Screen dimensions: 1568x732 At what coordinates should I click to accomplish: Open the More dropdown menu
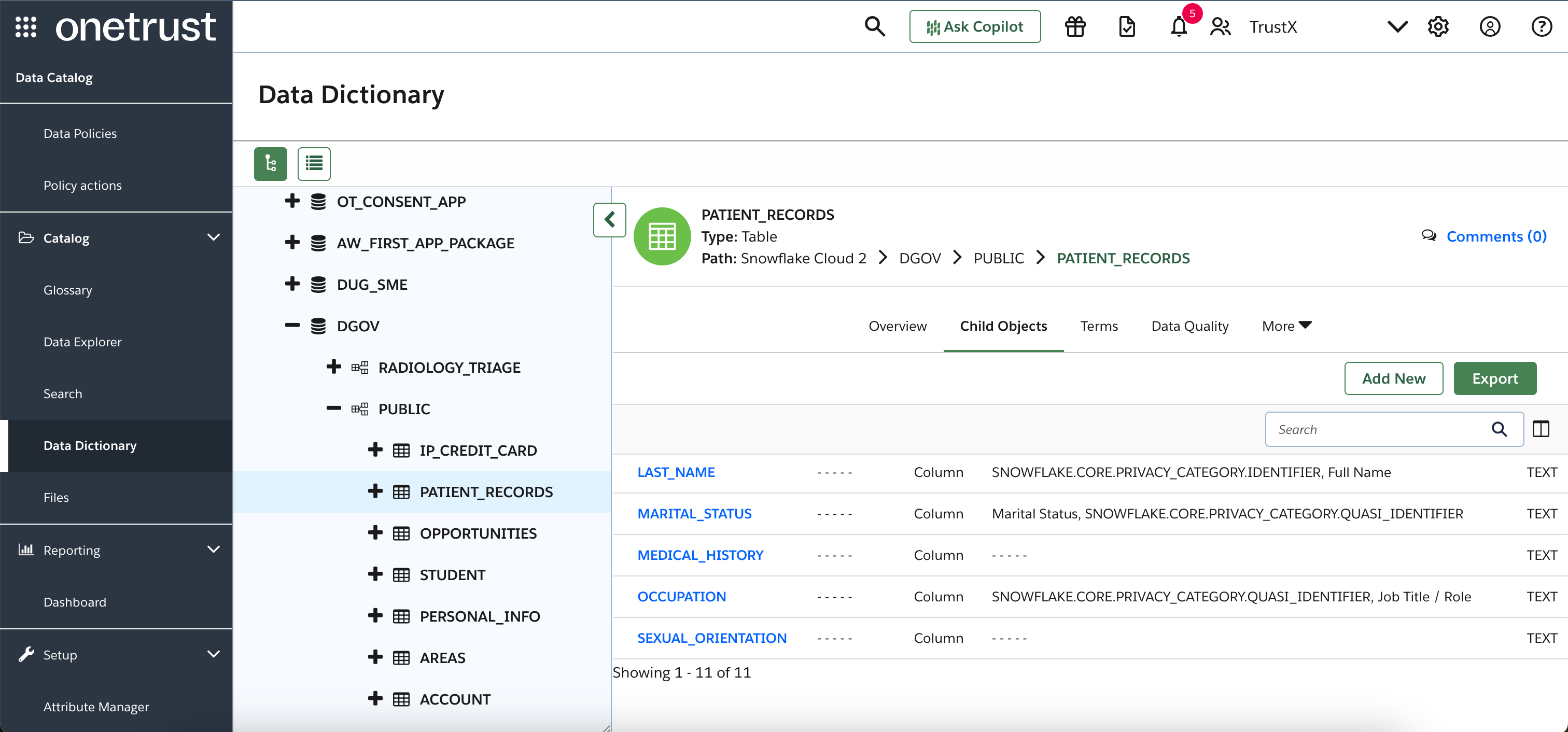[x=1285, y=326]
